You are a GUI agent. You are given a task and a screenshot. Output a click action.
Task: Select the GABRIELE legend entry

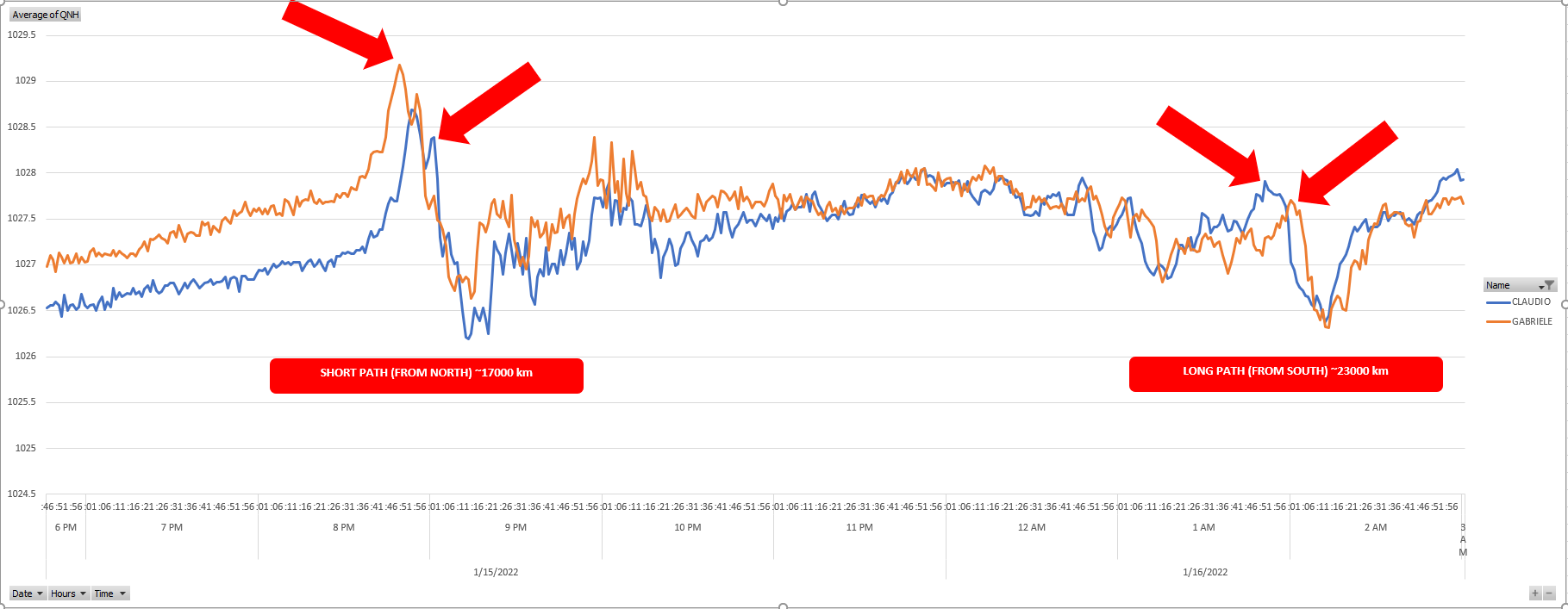point(1531,321)
